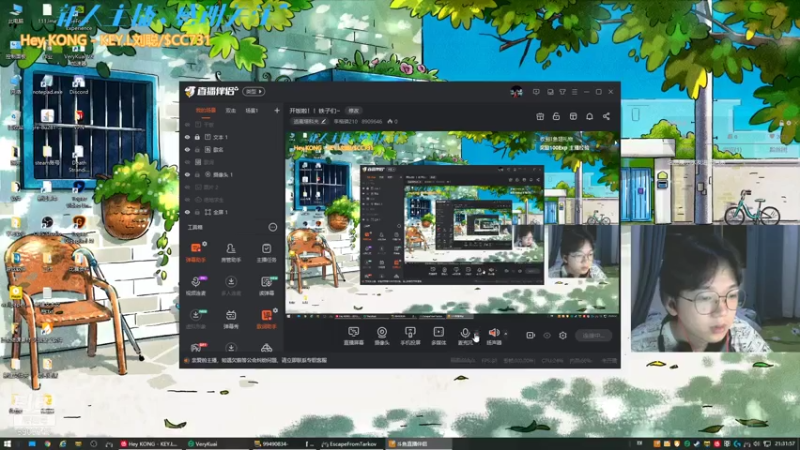Click the unlock padlock icon in header row
800x450 pixels.
pyautogui.click(x=556, y=116)
